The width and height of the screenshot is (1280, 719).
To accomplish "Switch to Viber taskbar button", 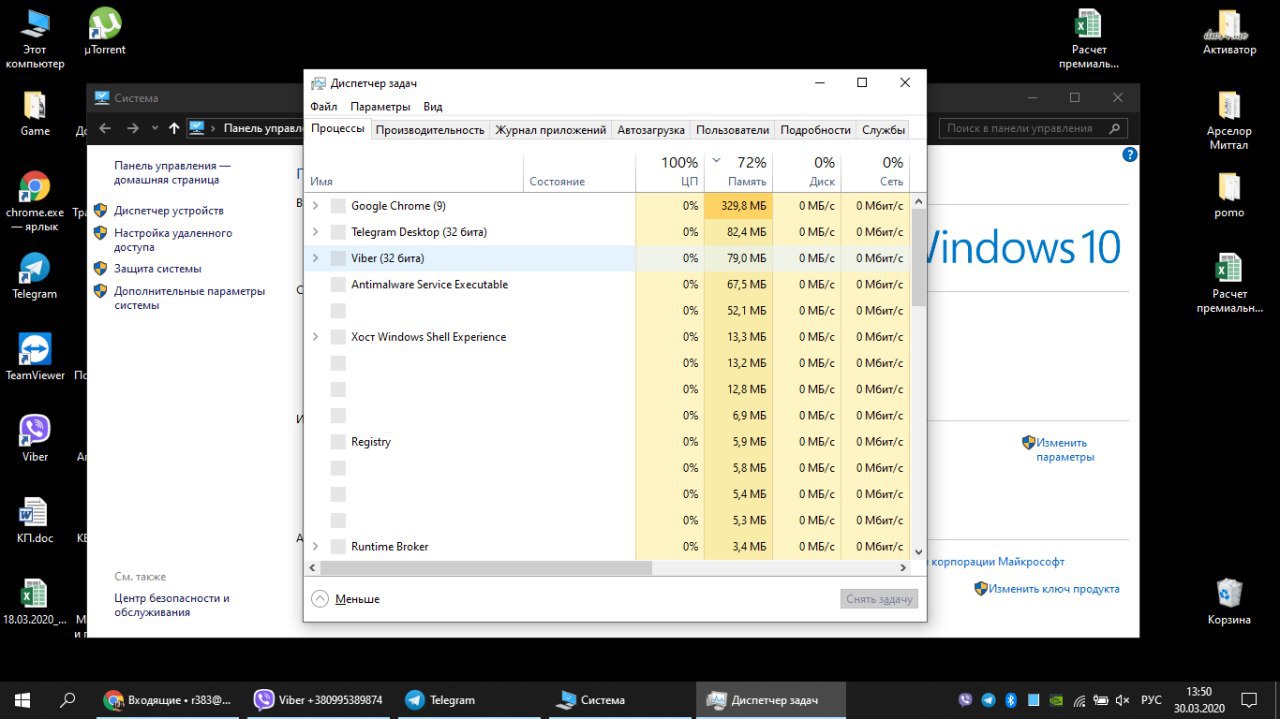I will tap(319, 700).
